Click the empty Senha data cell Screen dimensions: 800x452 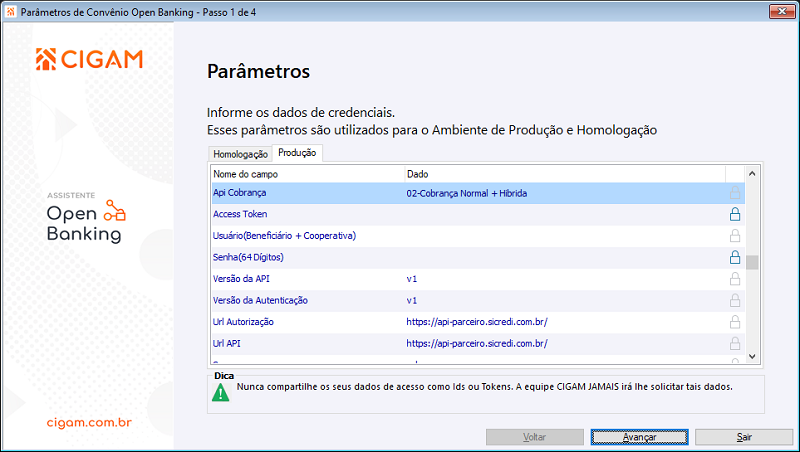(565, 257)
